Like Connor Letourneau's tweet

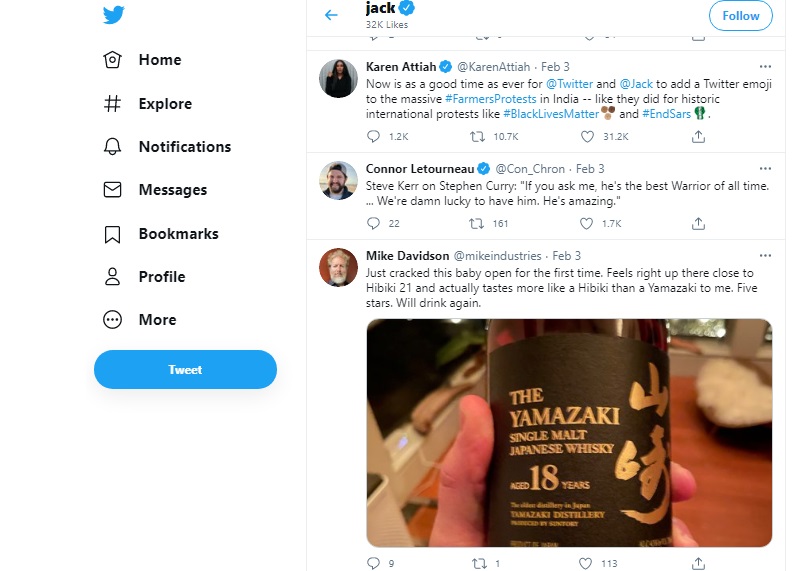pos(586,223)
